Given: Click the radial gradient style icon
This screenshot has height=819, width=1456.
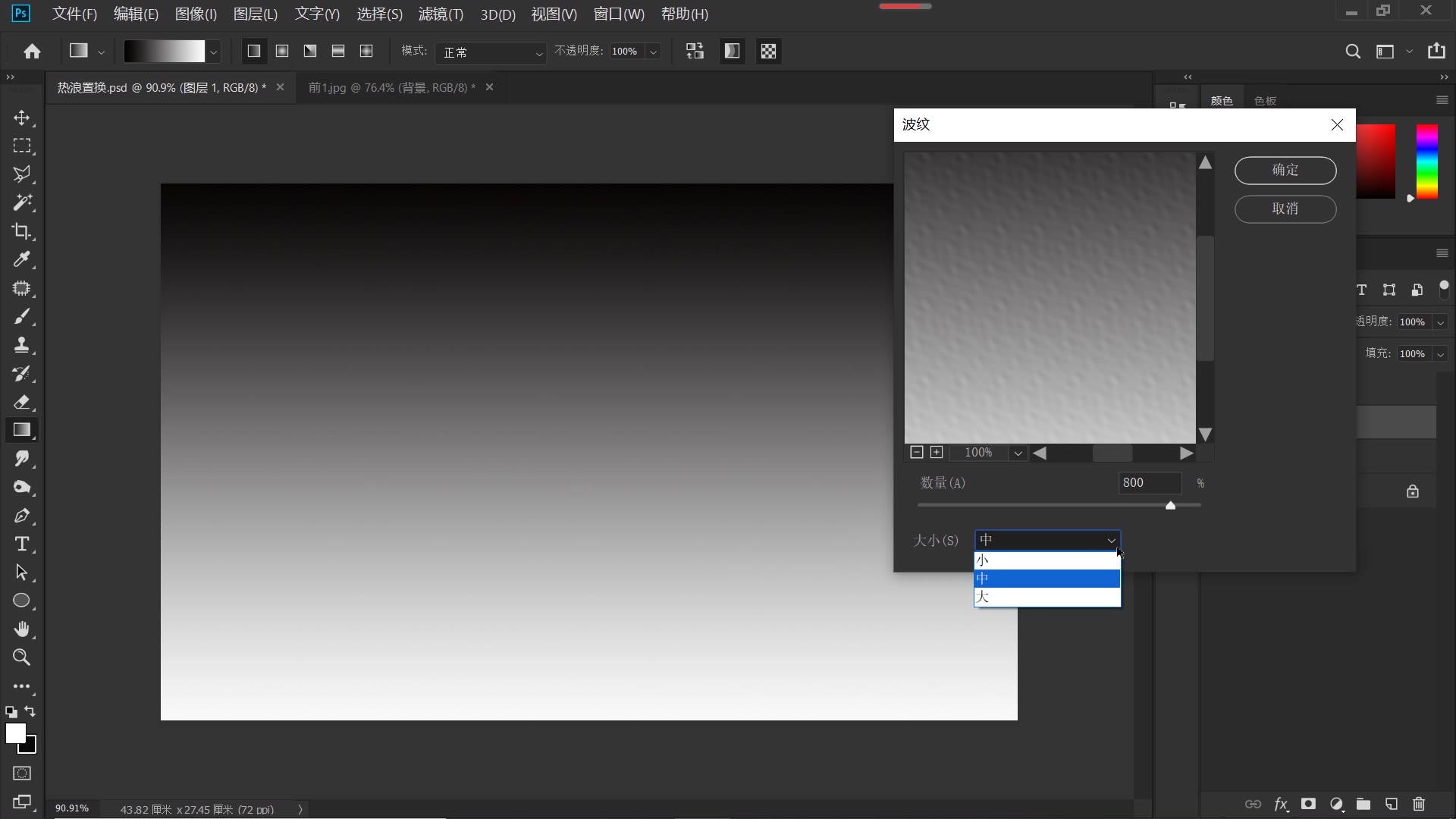Looking at the screenshot, I should click(282, 51).
